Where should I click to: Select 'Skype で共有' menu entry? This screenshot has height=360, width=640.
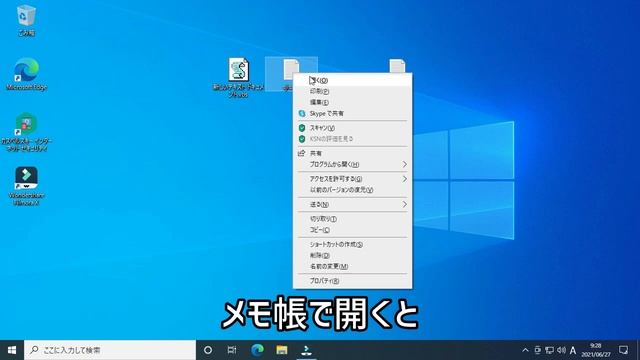pos(353,113)
